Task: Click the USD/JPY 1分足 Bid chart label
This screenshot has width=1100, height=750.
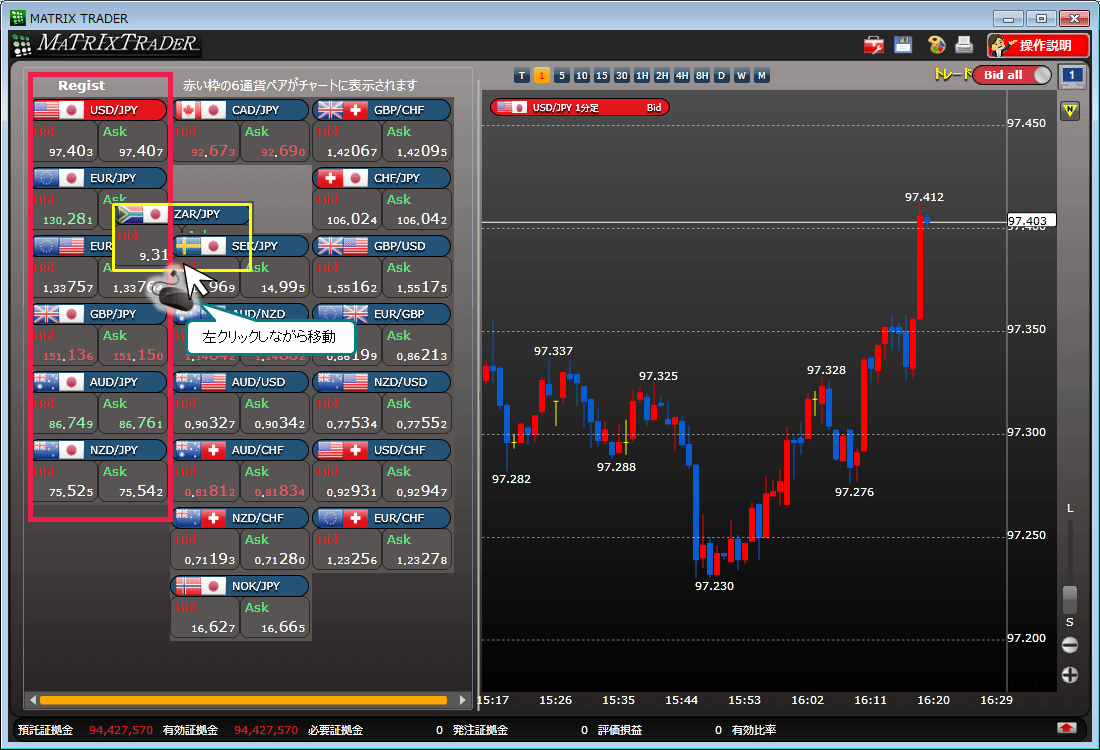Action: coord(579,107)
